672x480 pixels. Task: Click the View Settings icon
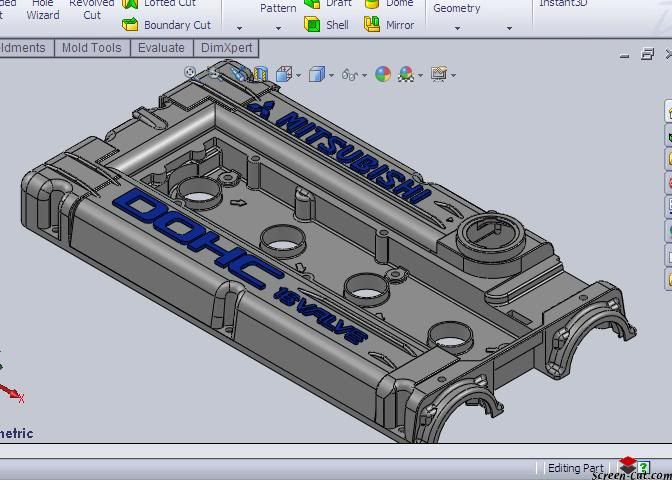439,74
